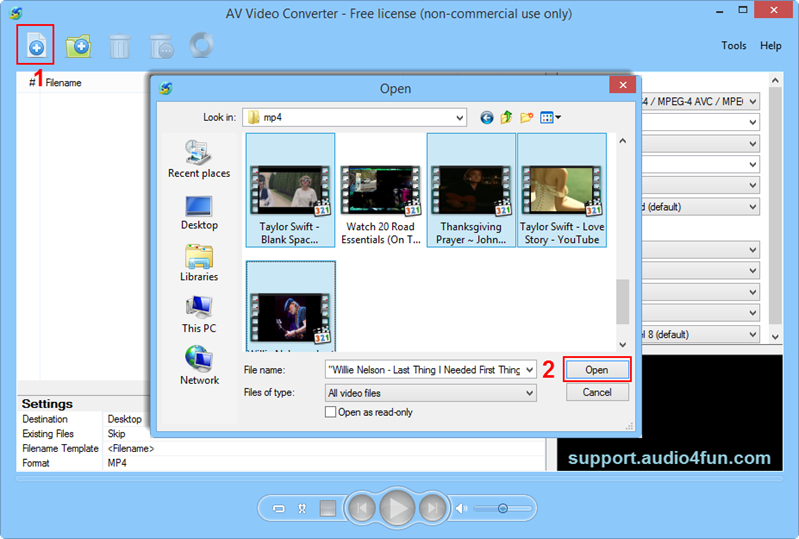799x539 pixels.
Task: Expand the '(default)' dropdown in main window
Action: pyautogui.click(x=753, y=207)
